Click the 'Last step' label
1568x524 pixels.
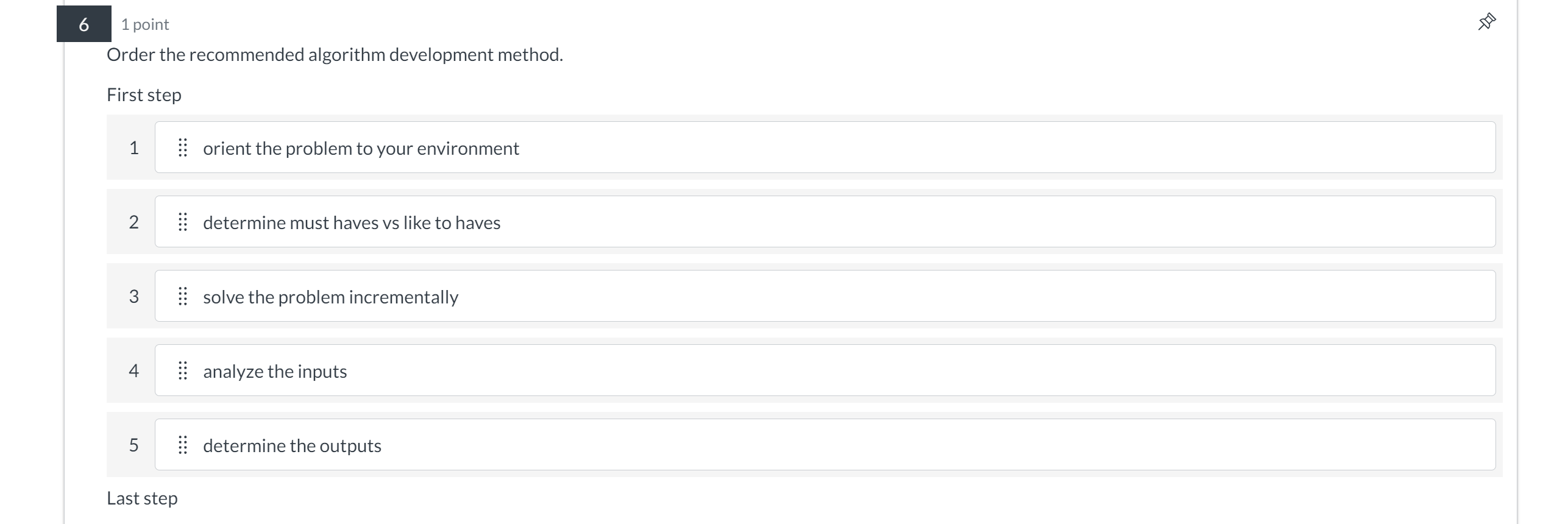click(141, 497)
